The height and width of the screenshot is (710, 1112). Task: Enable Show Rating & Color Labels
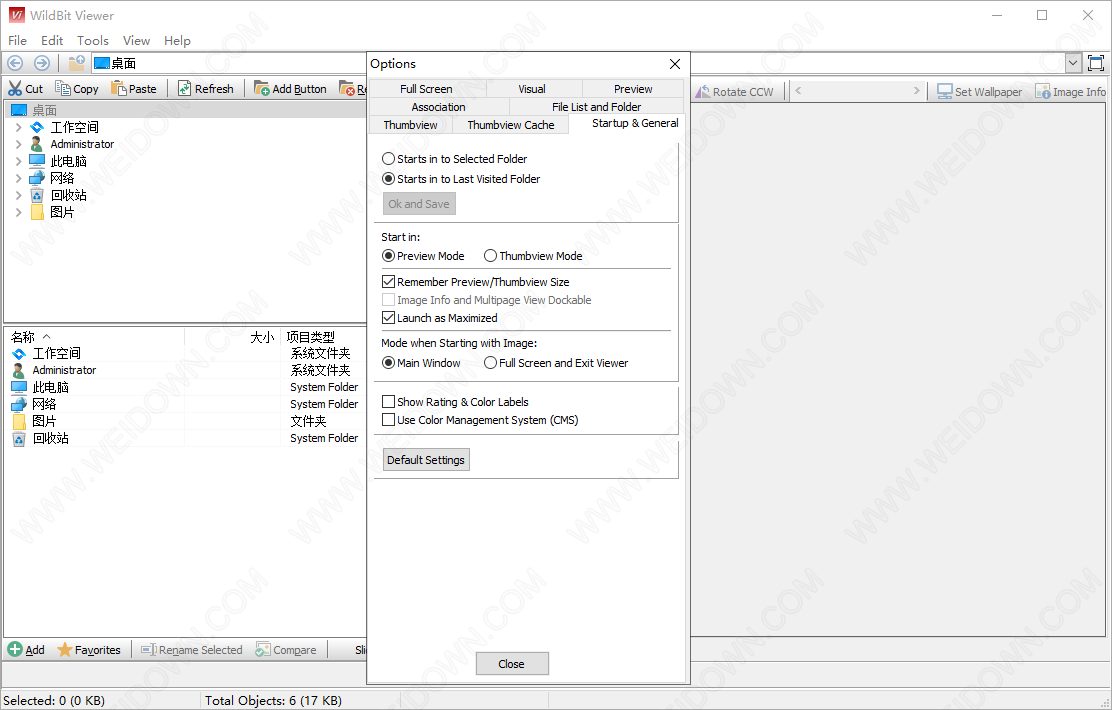point(389,402)
